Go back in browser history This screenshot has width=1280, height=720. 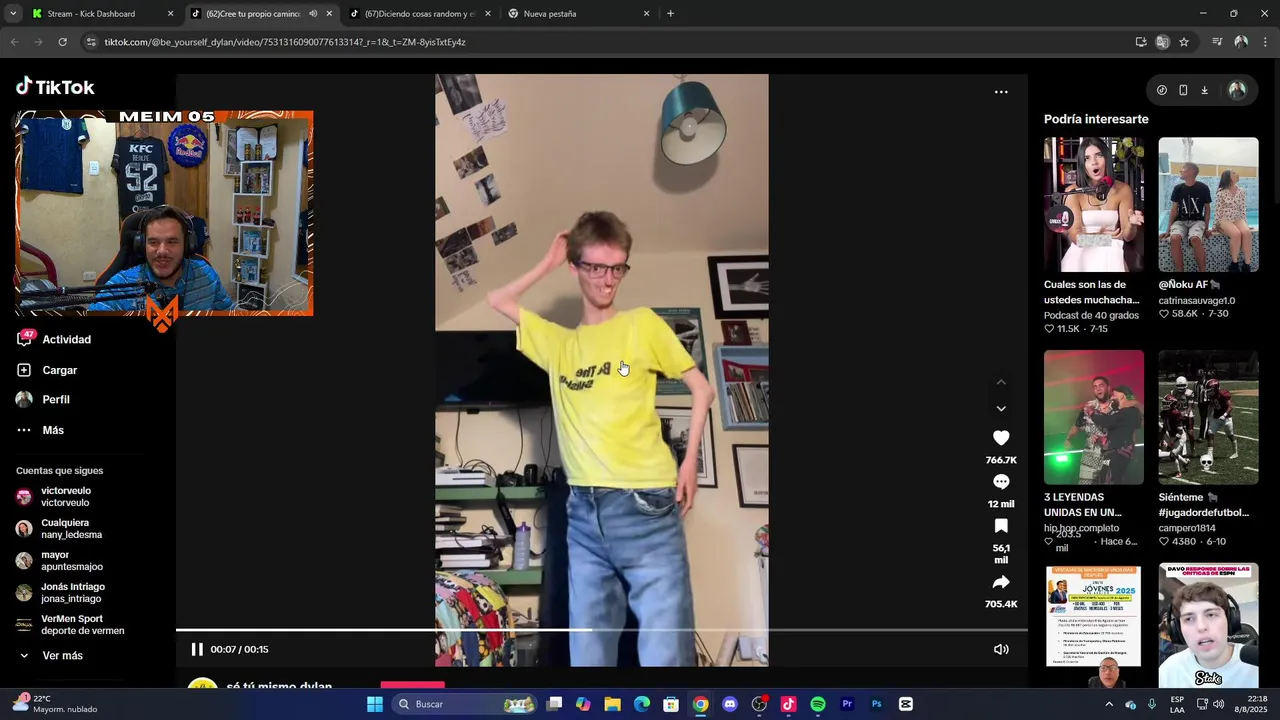click(x=14, y=42)
